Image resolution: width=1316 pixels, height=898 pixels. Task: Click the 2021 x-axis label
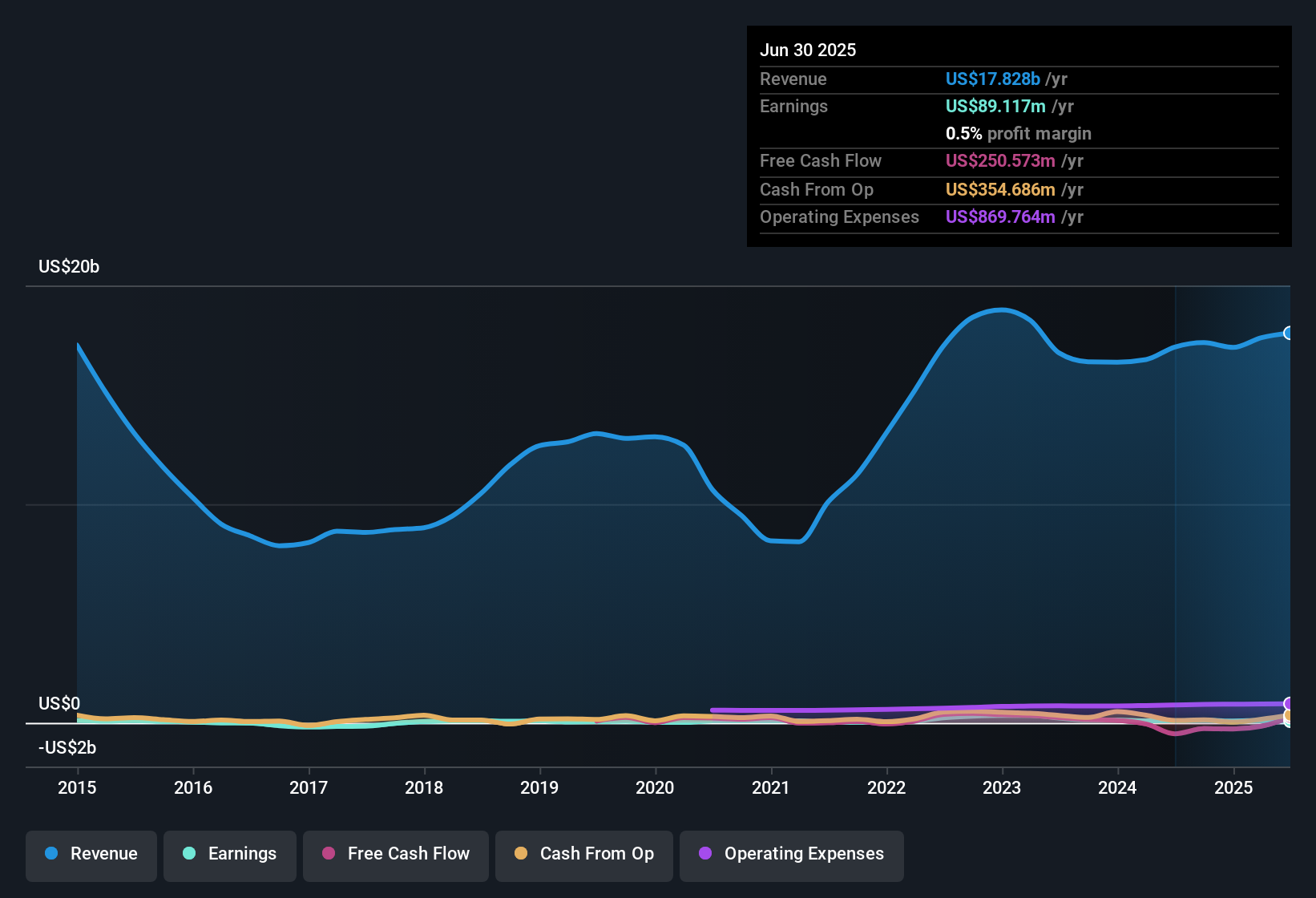pyautogui.click(x=771, y=788)
